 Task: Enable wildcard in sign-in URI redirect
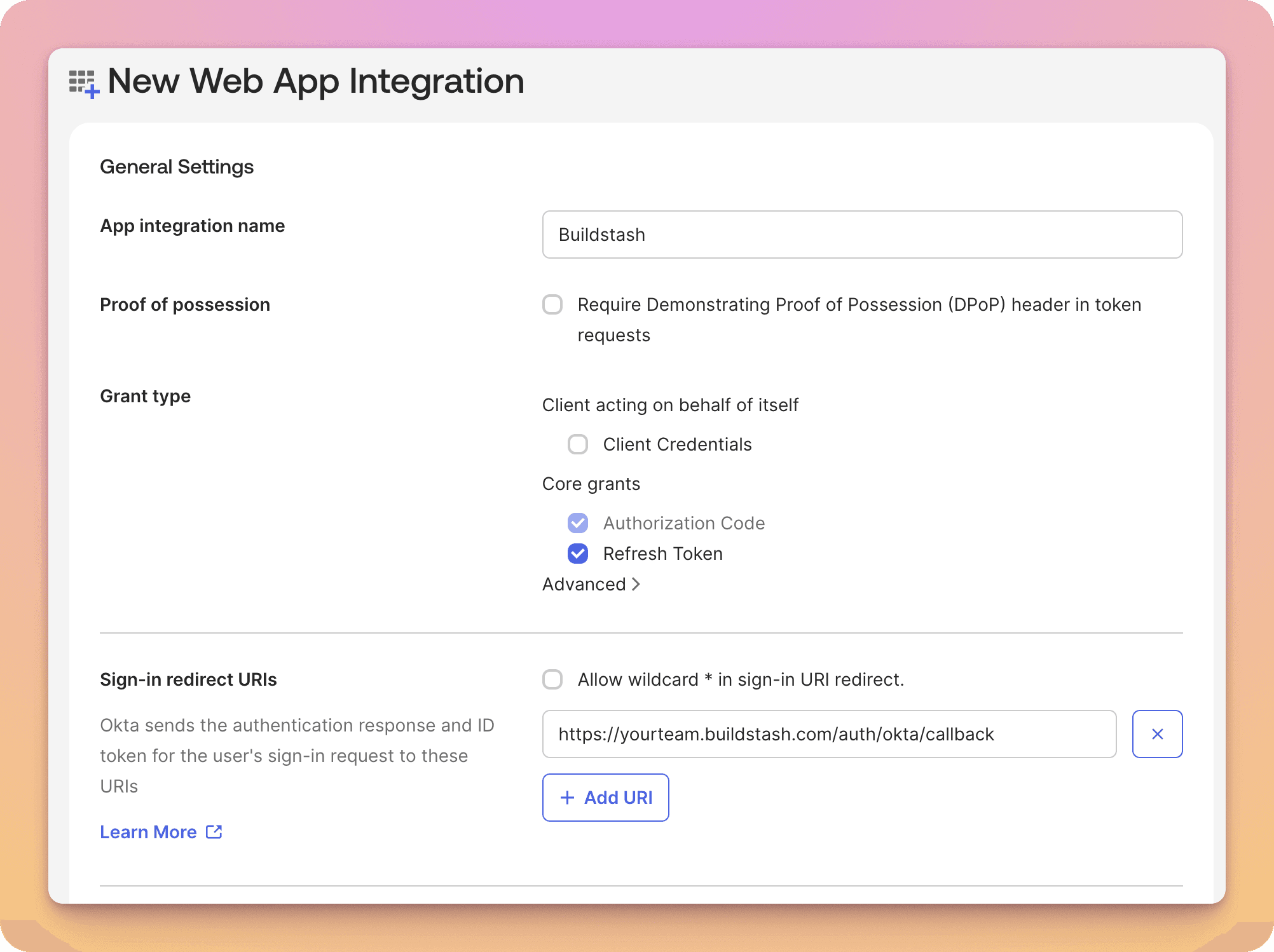click(552, 679)
